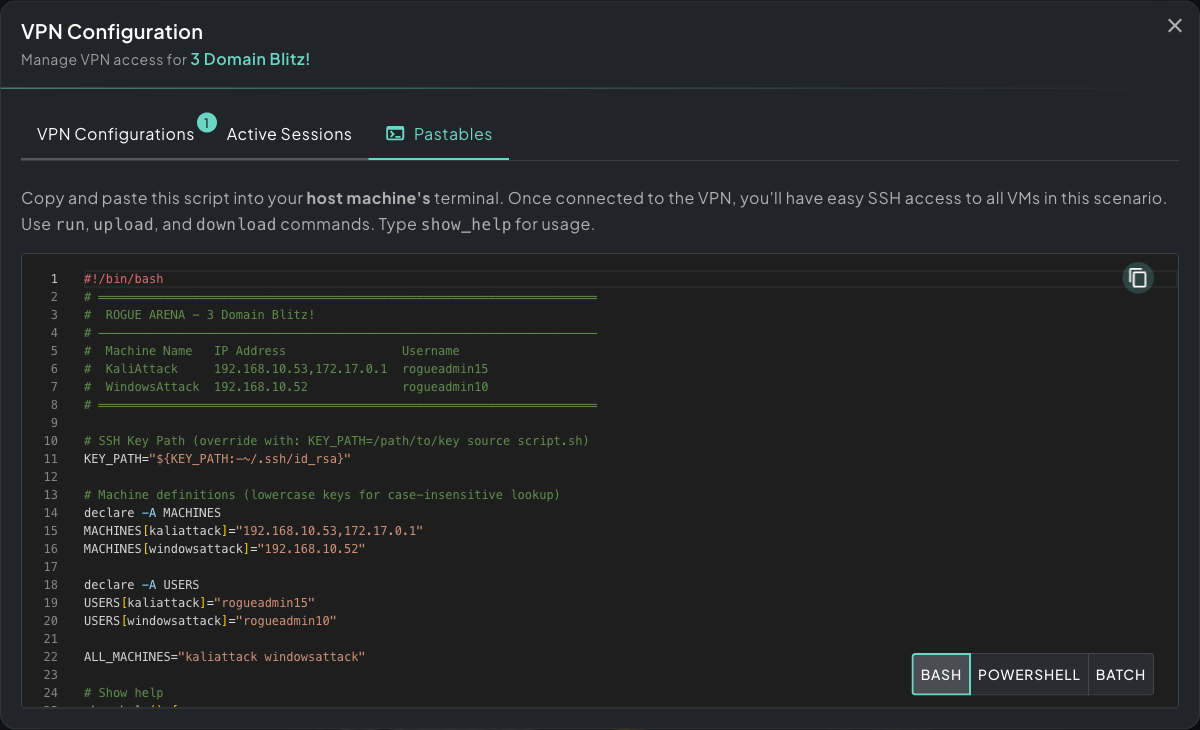Choose the BASH script format
Image resolution: width=1200 pixels, height=730 pixels.
point(941,674)
